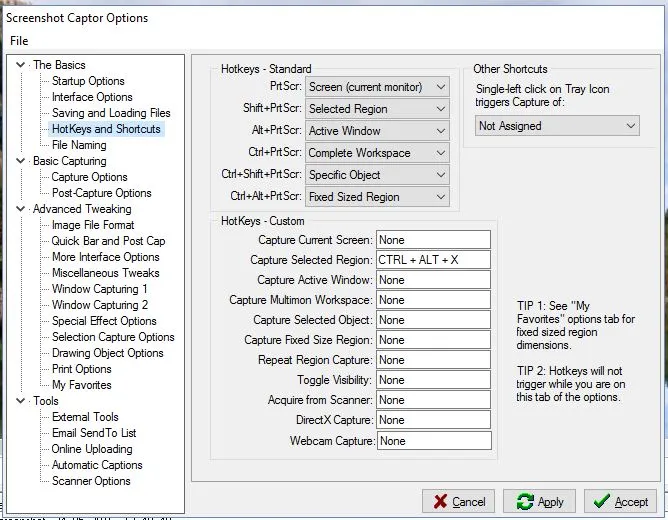Open Saving and Loading Files page
The height and width of the screenshot is (520, 668).
coord(111,113)
